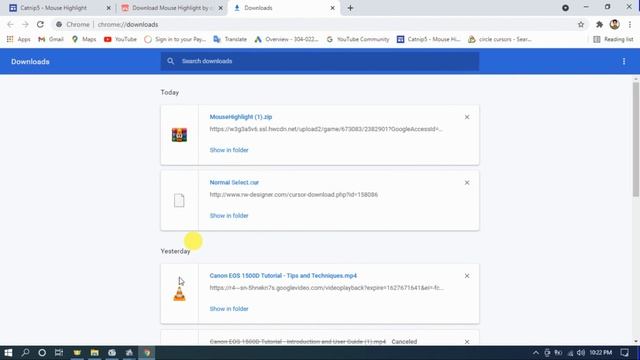Open the Sign in to your Pay bookmark
The height and width of the screenshot is (360, 640).
tap(175, 39)
